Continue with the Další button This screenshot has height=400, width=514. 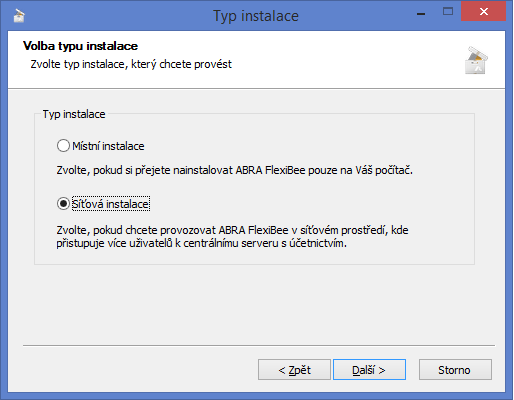pos(369,370)
